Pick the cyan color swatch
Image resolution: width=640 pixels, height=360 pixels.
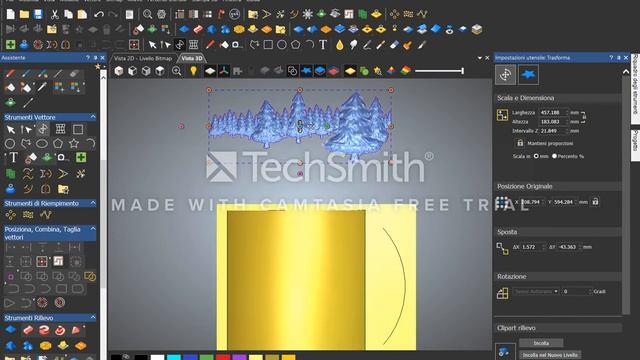point(174,358)
